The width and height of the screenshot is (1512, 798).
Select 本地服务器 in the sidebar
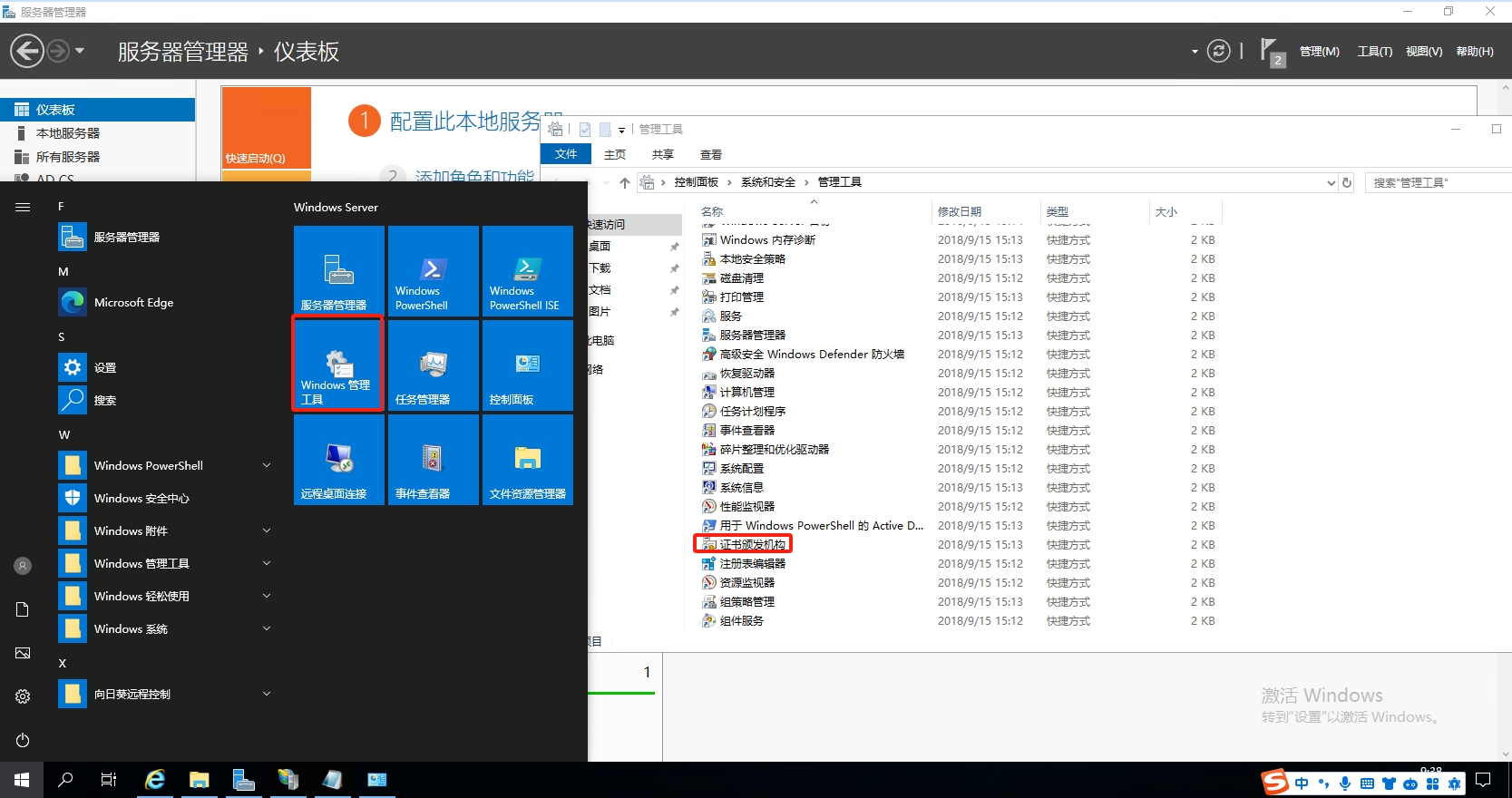[68, 133]
